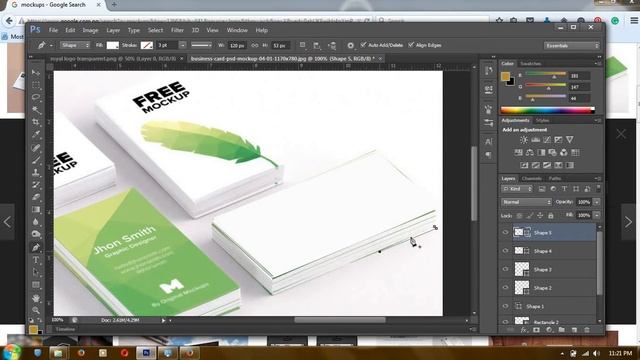Open the Shape tool mode dropdown
Screen dimensions: 640x360
(76, 45)
